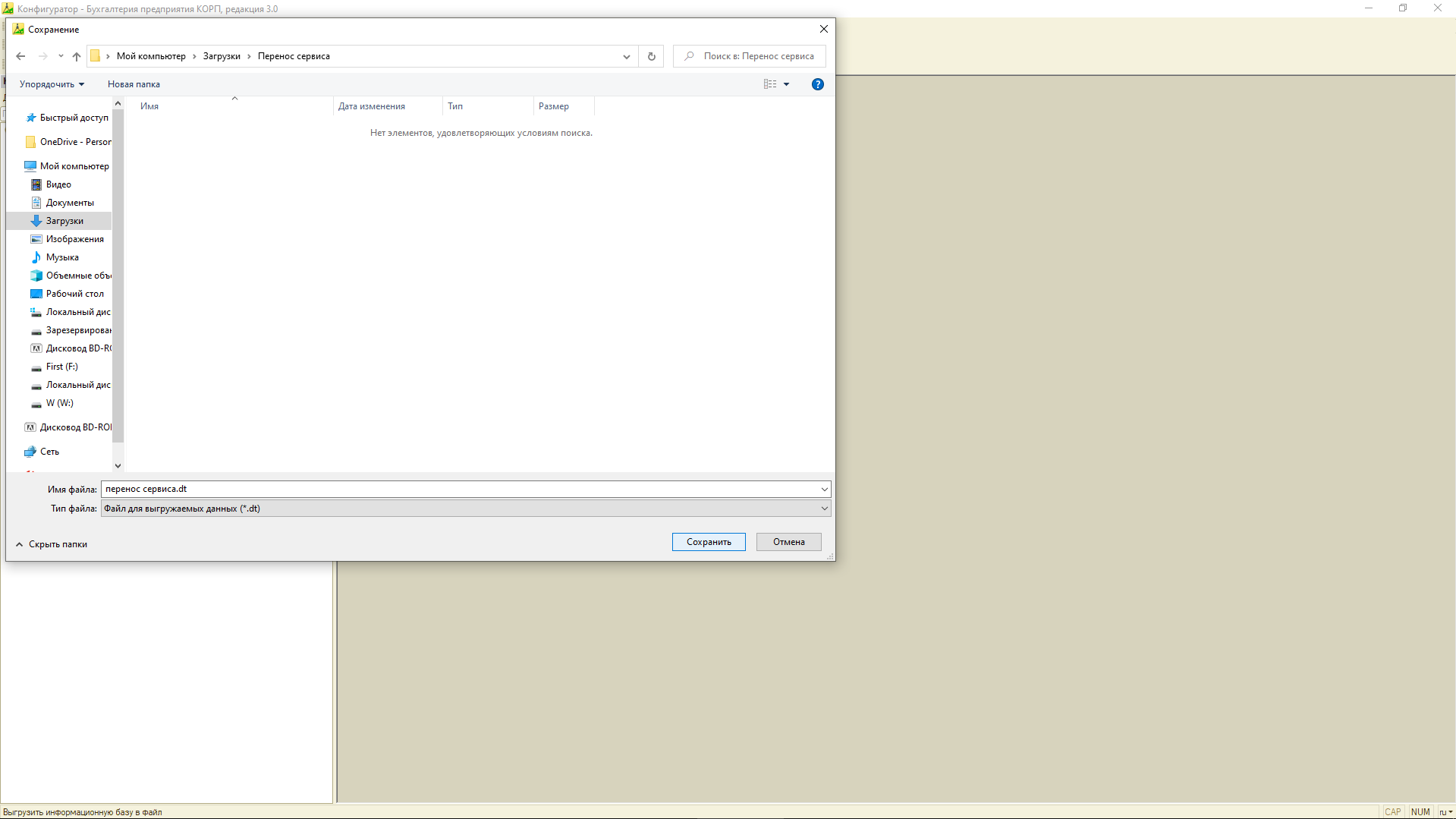Click the up one level arrow

[x=77, y=56]
